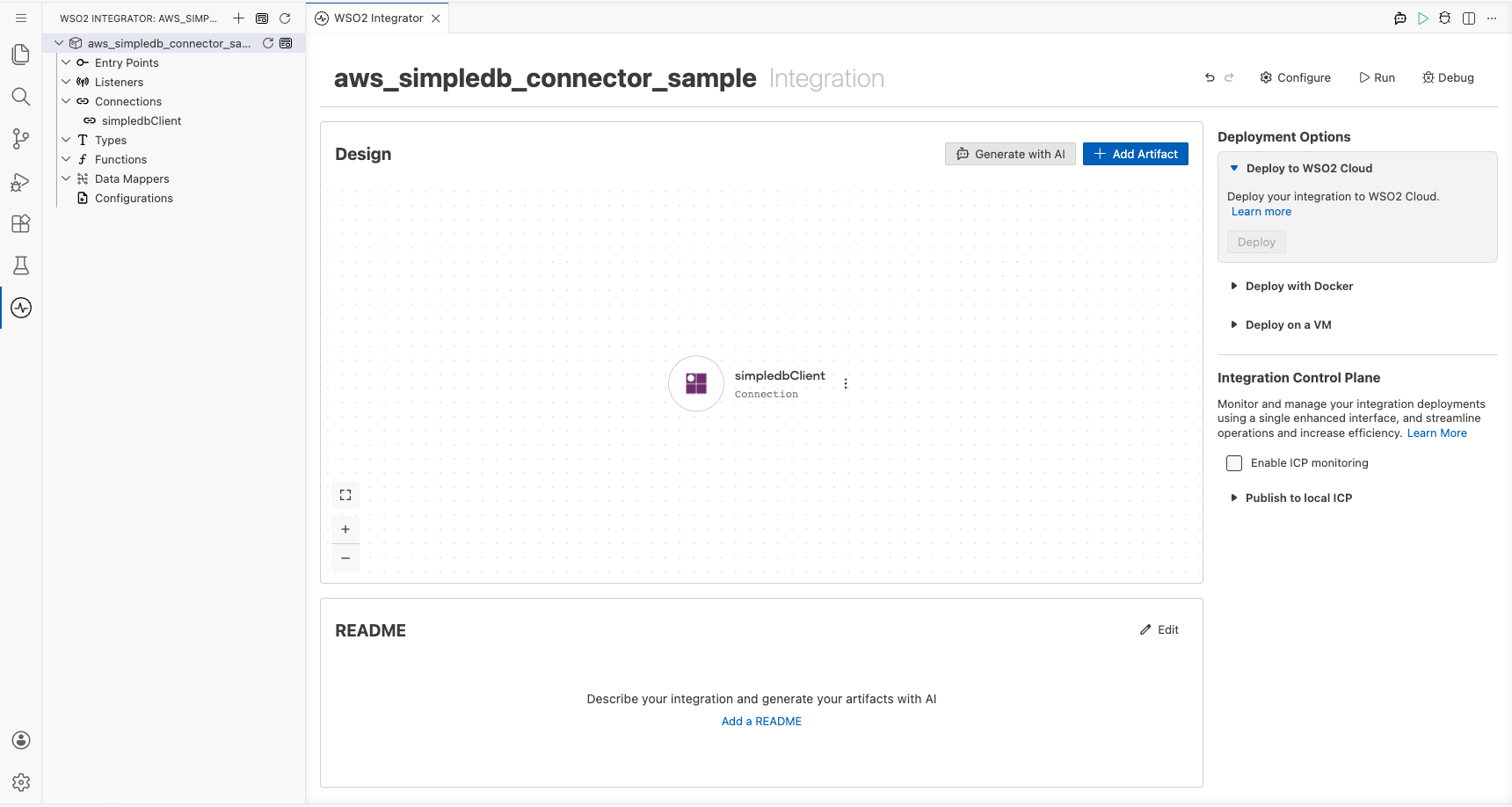Click the Add a README link
Screen dimensions: 1512x807
pos(761,721)
